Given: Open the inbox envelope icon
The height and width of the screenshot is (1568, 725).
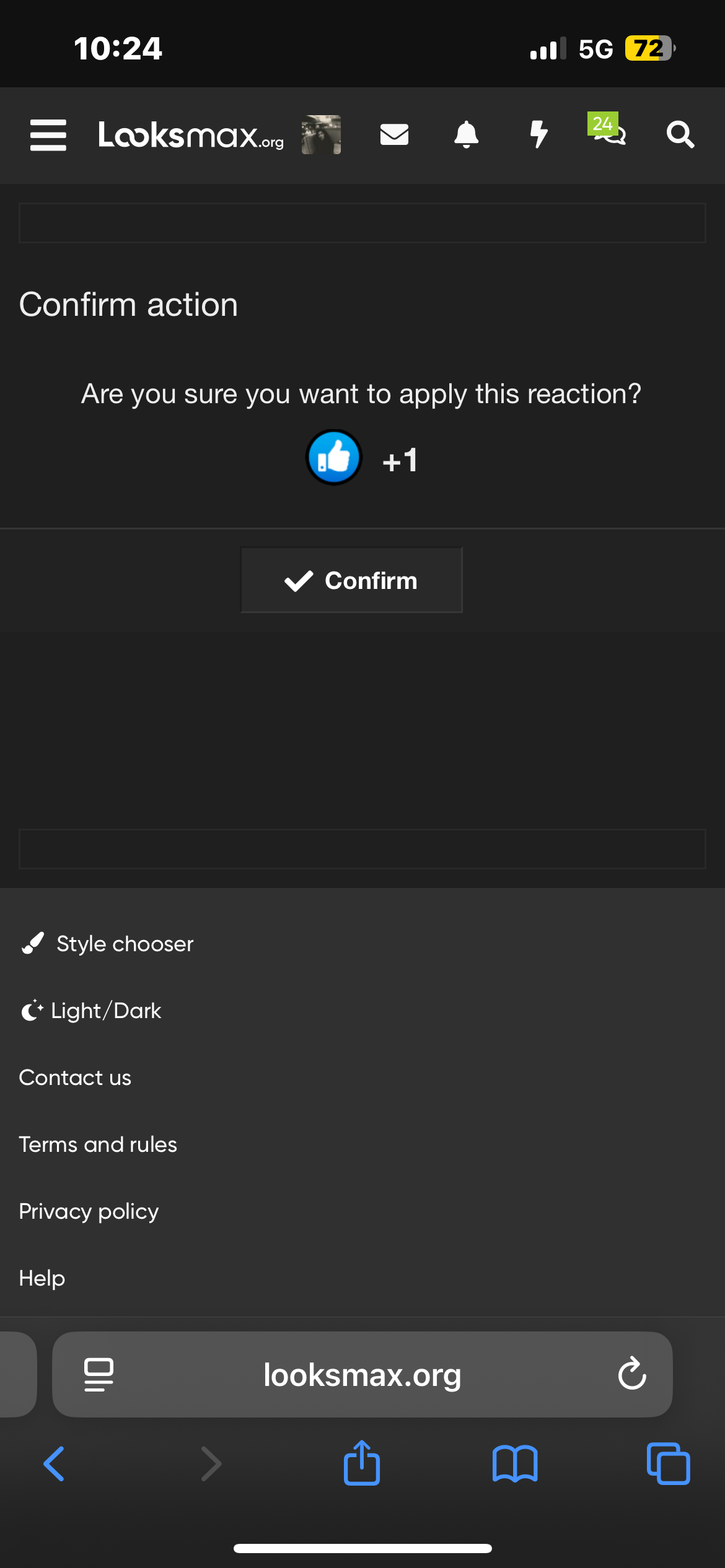Looking at the screenshot, I should pyautogui.click(x=394, y=134).
